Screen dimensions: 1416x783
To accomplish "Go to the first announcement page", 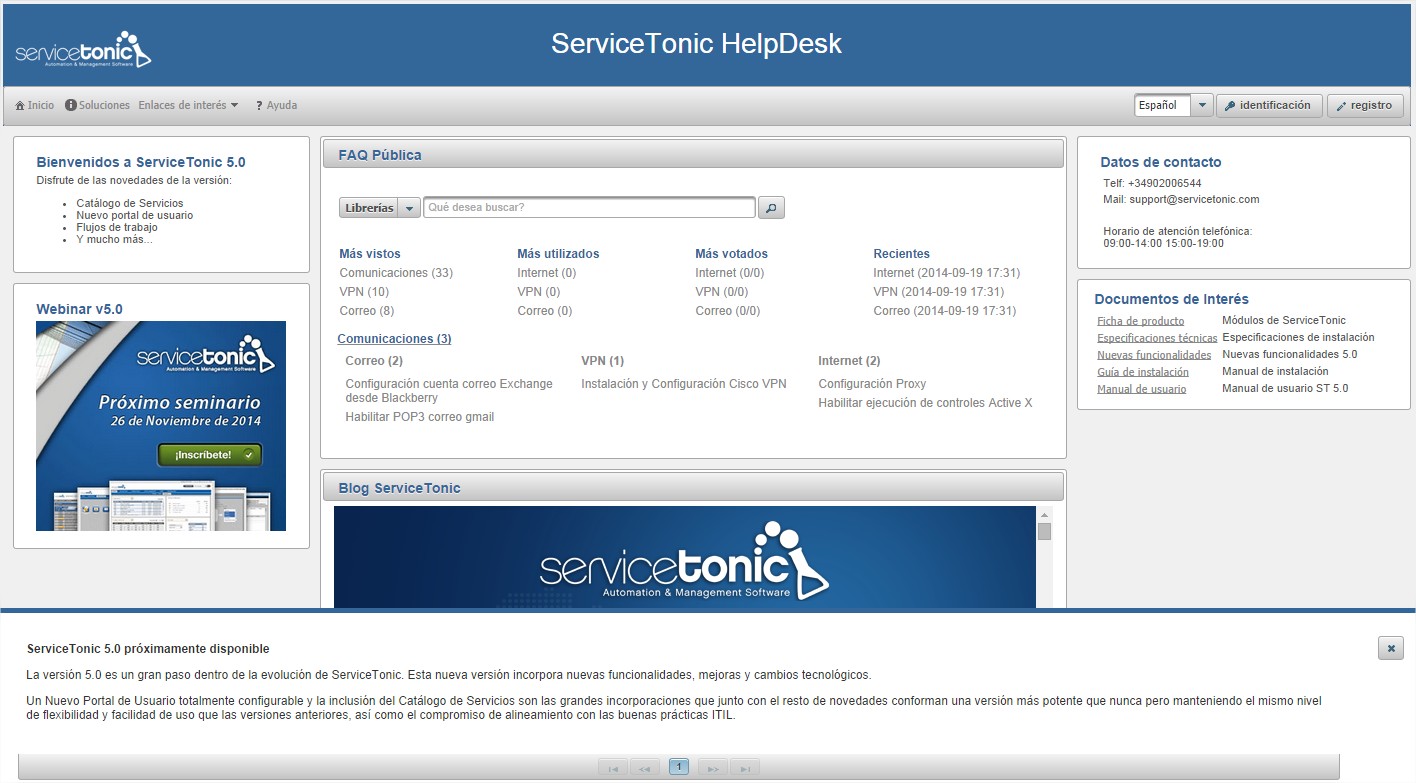I will 612,768.
